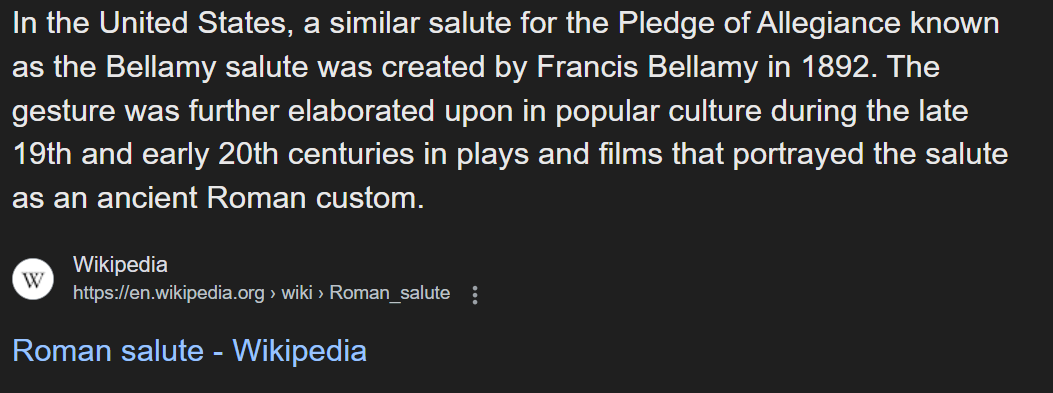Open the three-dot menu beside the URL
Viewport: 1053px width, 393px height.
coord(475,295)
